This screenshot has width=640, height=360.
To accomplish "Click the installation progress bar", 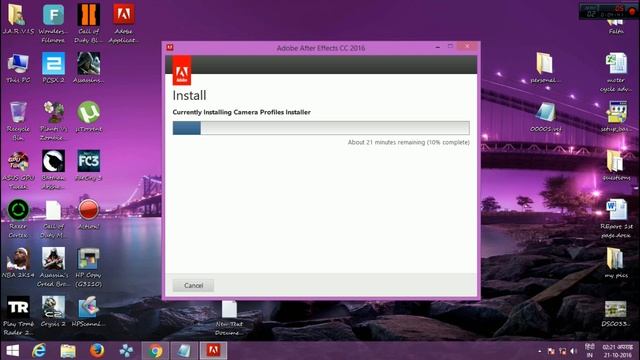I will (x=321, y=128).
